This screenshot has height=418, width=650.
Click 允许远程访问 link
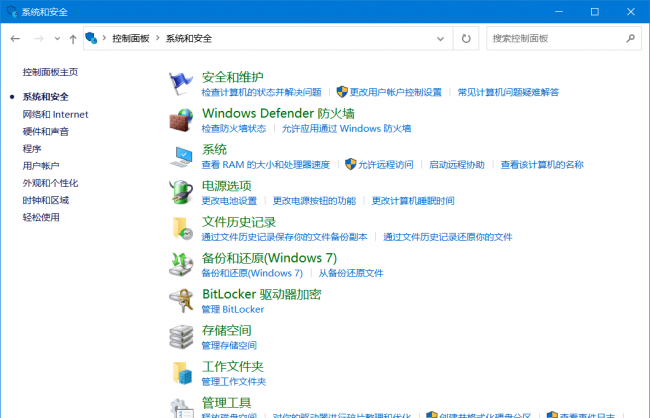tap(386, 165)
